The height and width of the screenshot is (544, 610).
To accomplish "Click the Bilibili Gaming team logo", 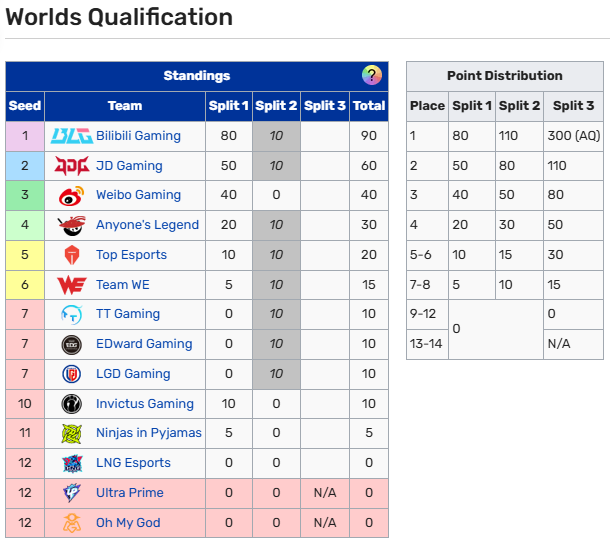I will (72, 136).
